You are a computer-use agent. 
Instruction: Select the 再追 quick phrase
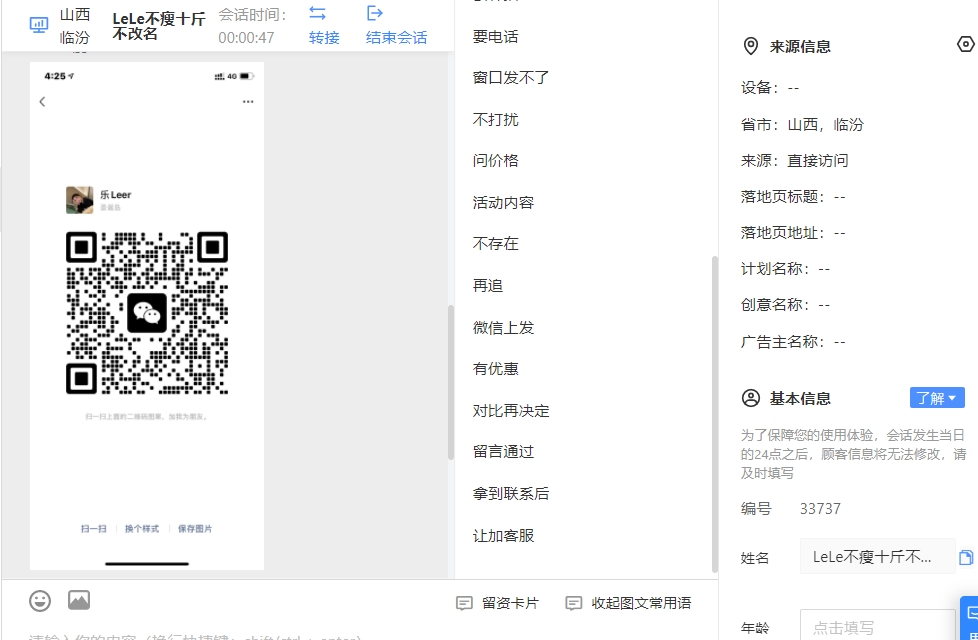tap(488, 286)
